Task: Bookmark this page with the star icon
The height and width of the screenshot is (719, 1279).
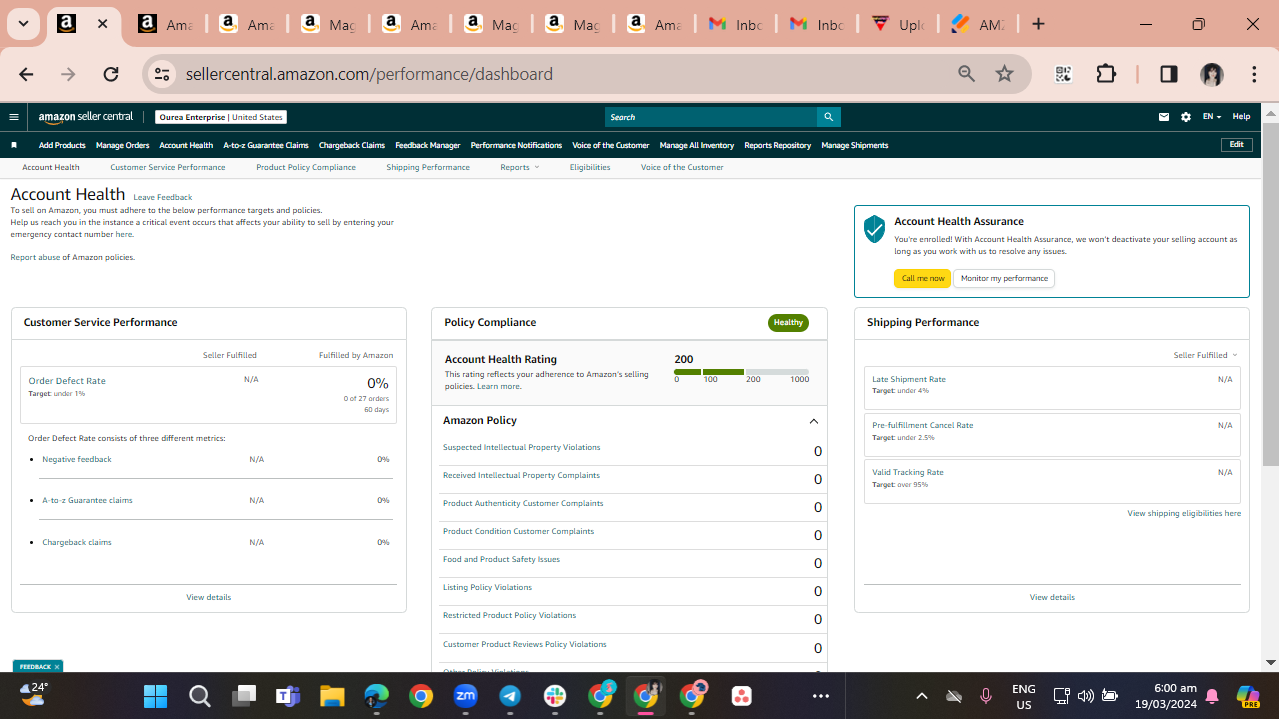Action: pos(1005,74)
